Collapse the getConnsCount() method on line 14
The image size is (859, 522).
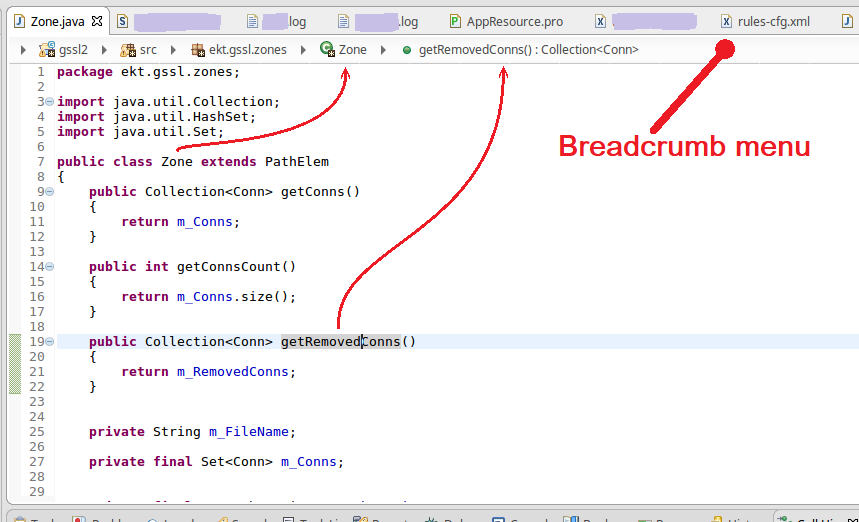(x=50, y=267)
